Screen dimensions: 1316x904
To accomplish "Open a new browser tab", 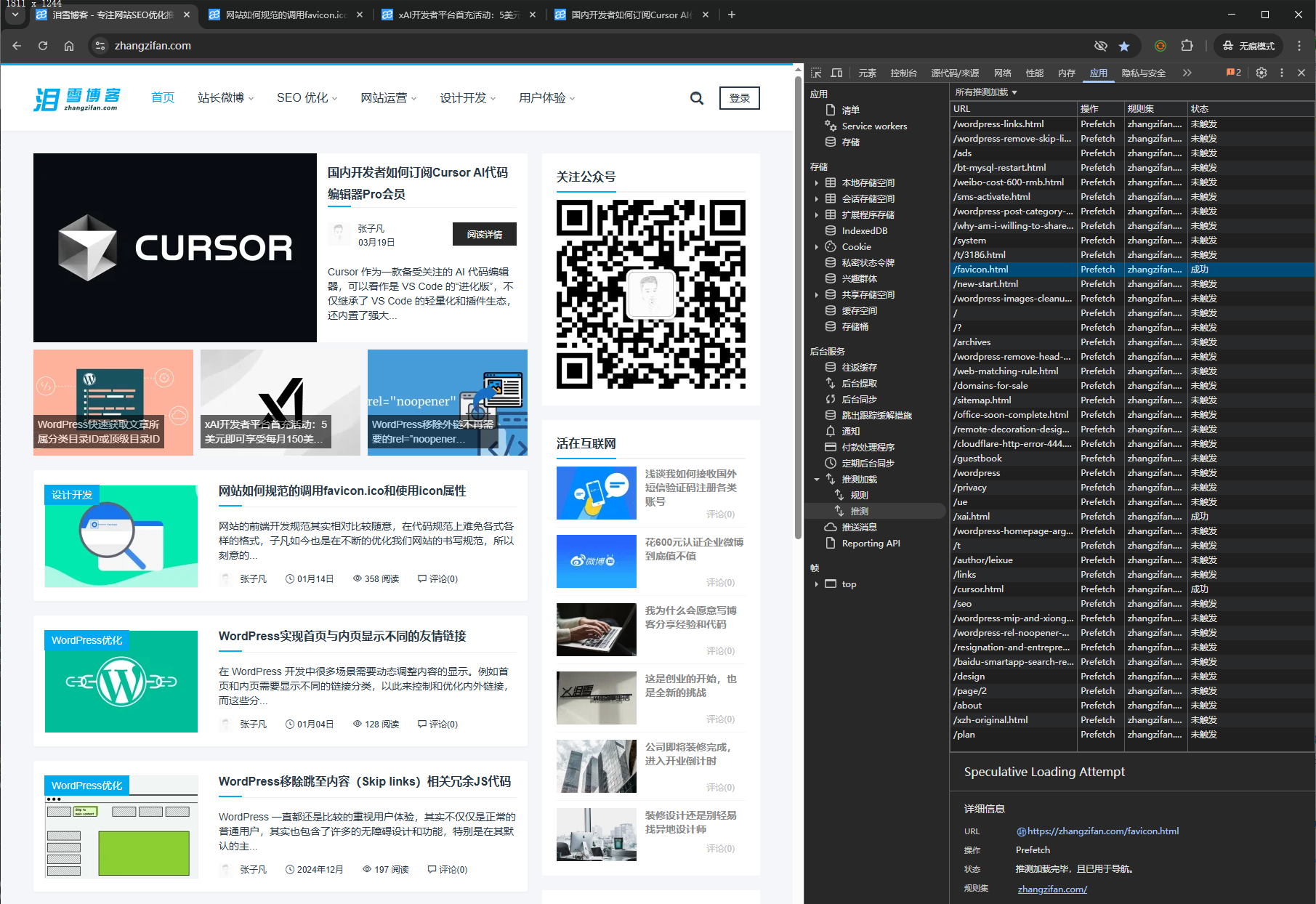I will 732,15.
